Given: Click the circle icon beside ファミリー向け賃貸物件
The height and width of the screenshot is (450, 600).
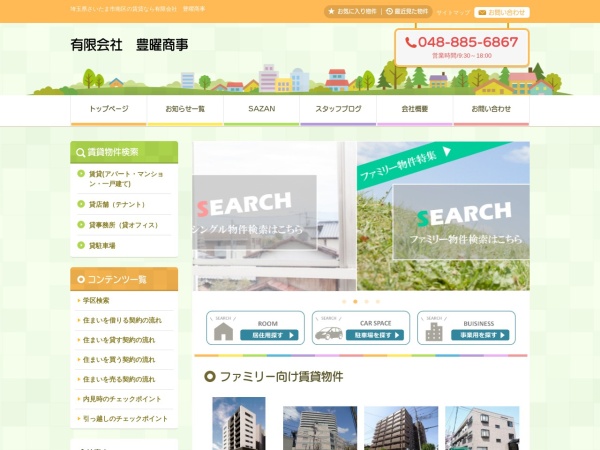Looking at the screenshot, I should point(210,377).
